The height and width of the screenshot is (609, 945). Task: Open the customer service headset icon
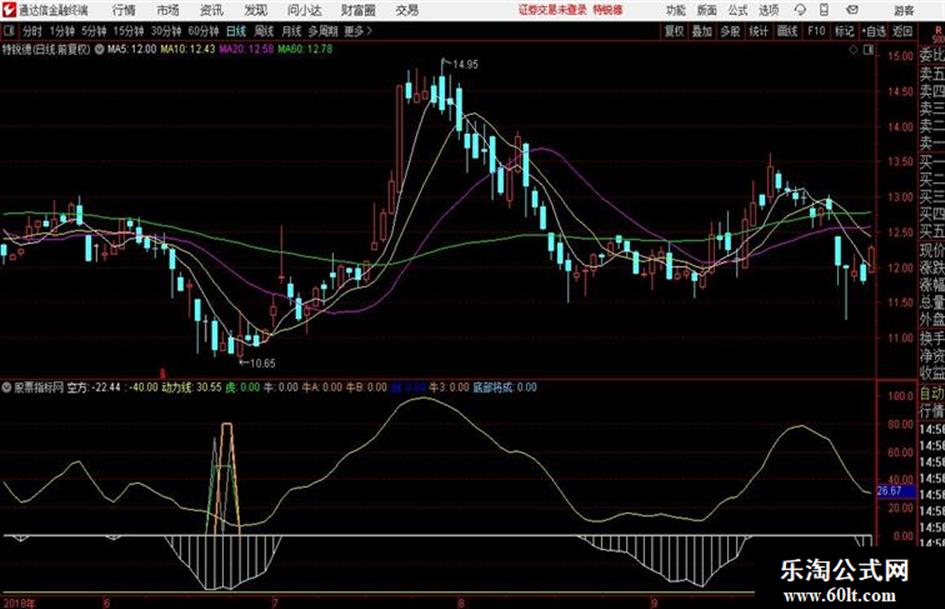click(x=800, y=10)
